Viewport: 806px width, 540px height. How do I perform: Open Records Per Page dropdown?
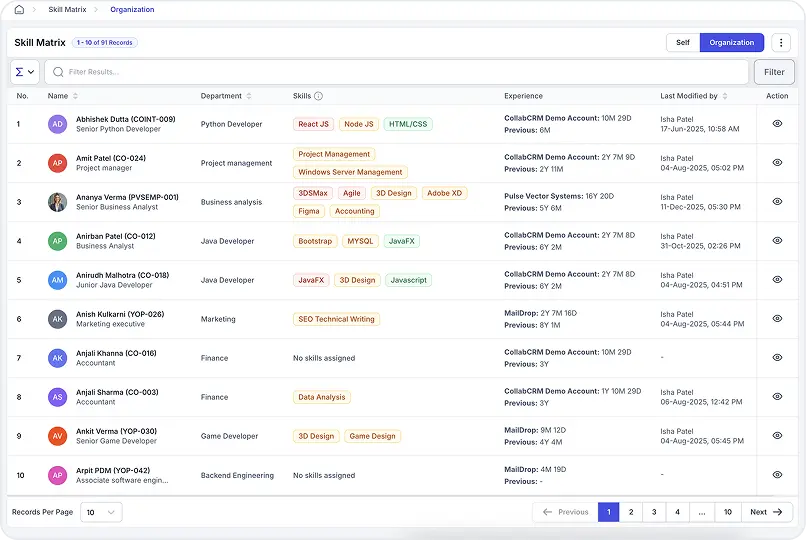[x=100, y=512]
